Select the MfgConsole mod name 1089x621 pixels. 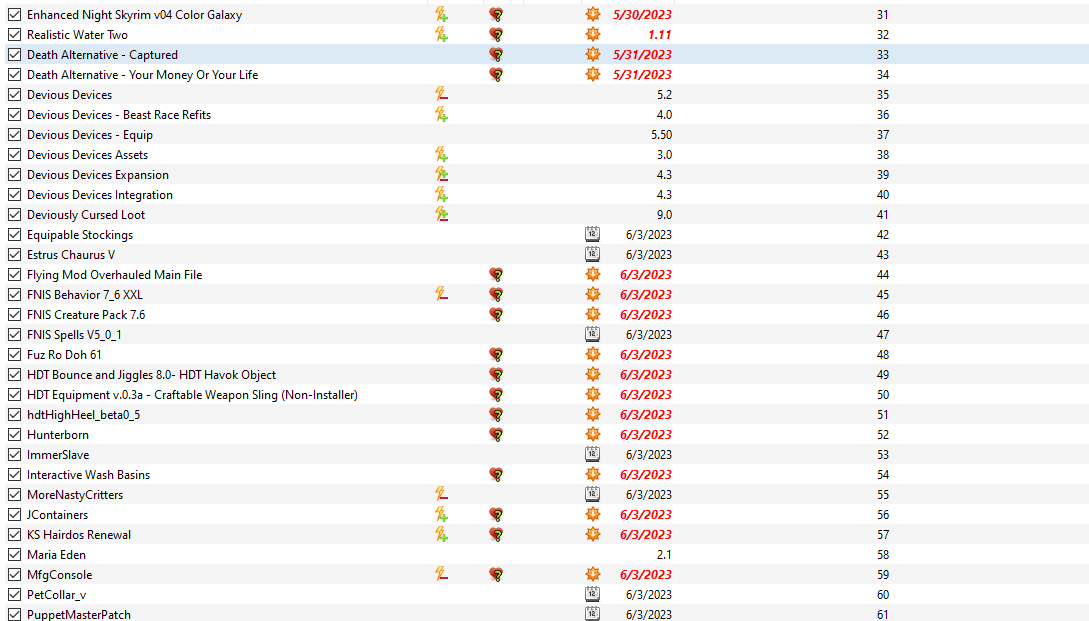click(x=59, y=574)
